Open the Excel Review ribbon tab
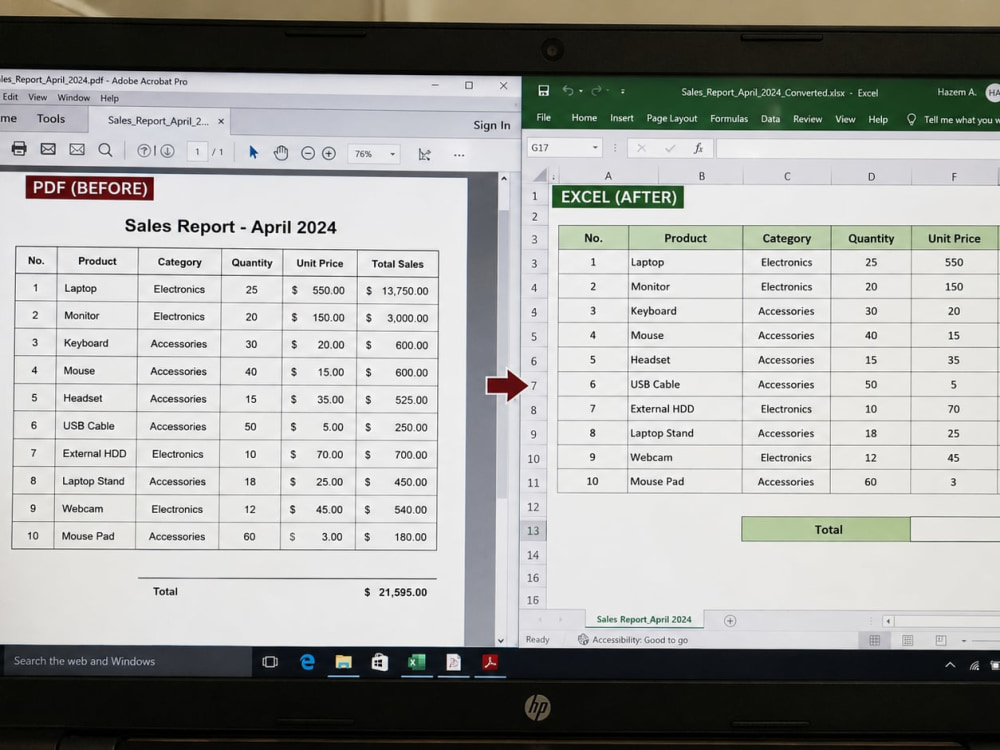Screen dimensions: 1000x750 (x=807, y=119)
